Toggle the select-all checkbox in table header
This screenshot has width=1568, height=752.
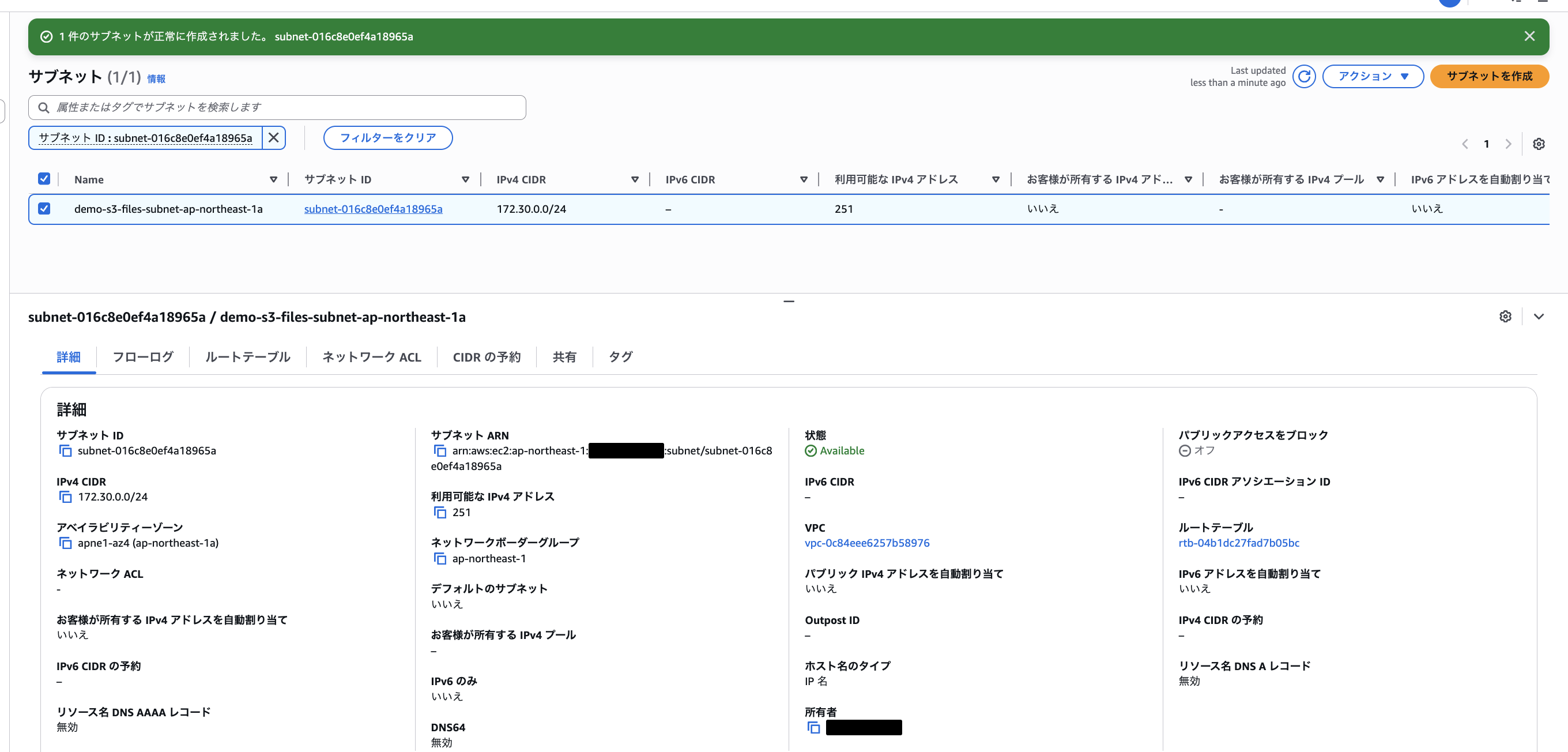click(44, 178)
